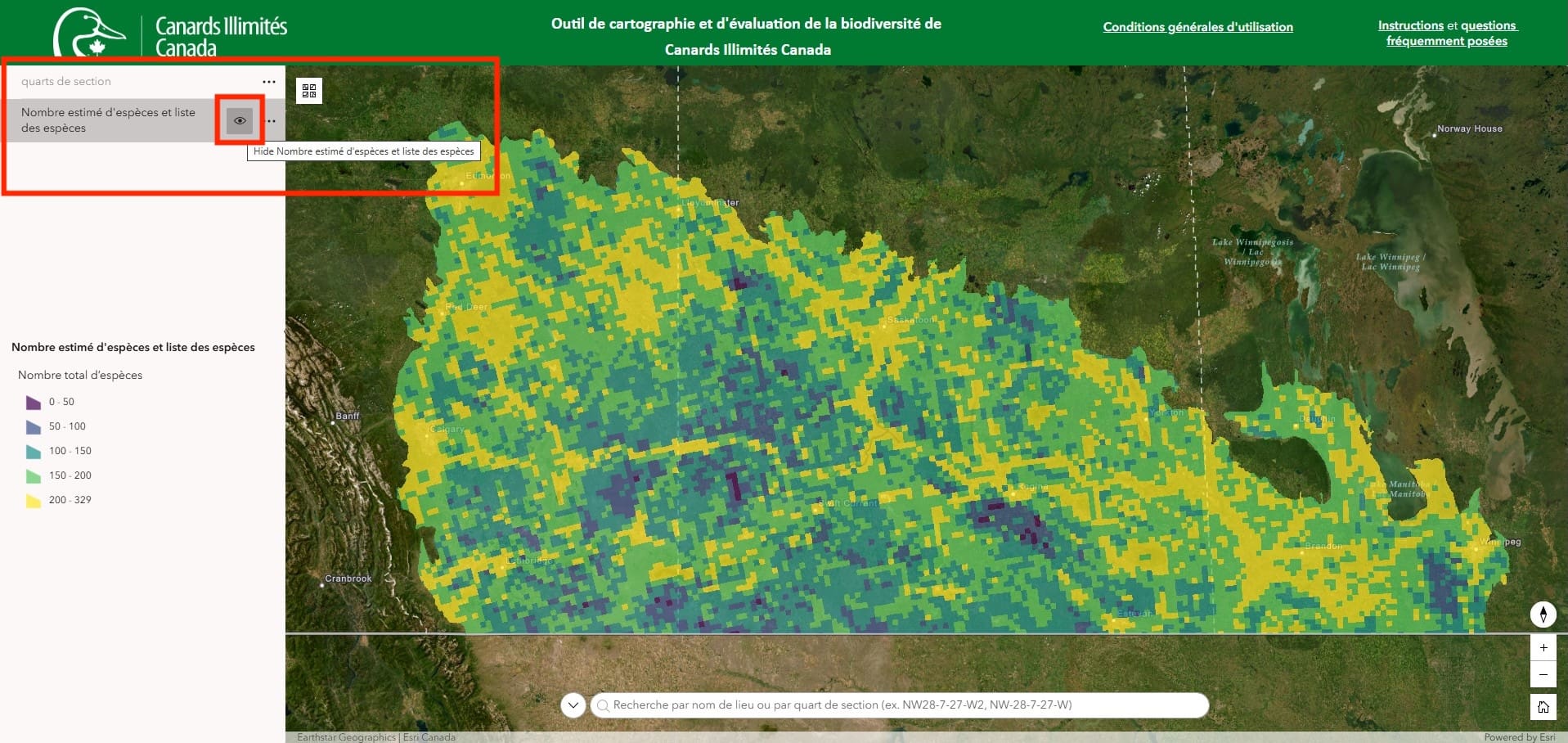
Task: Click the Canards Illimités Canada duck logo
Action: point(89,33)
